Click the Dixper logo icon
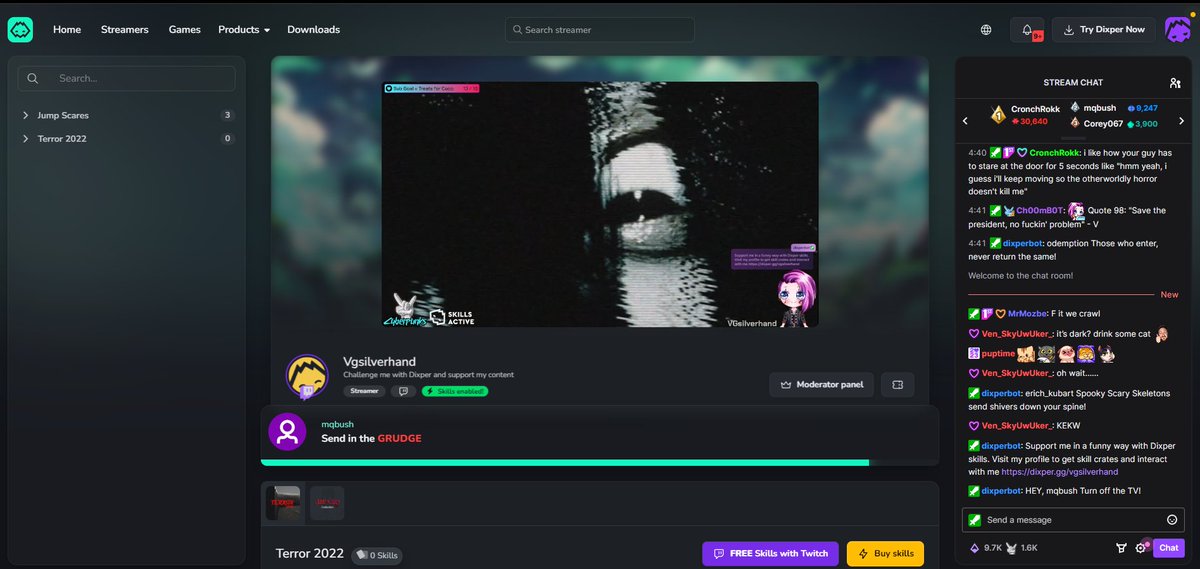This screenshot has width=1200, height=569. point(20,30)
